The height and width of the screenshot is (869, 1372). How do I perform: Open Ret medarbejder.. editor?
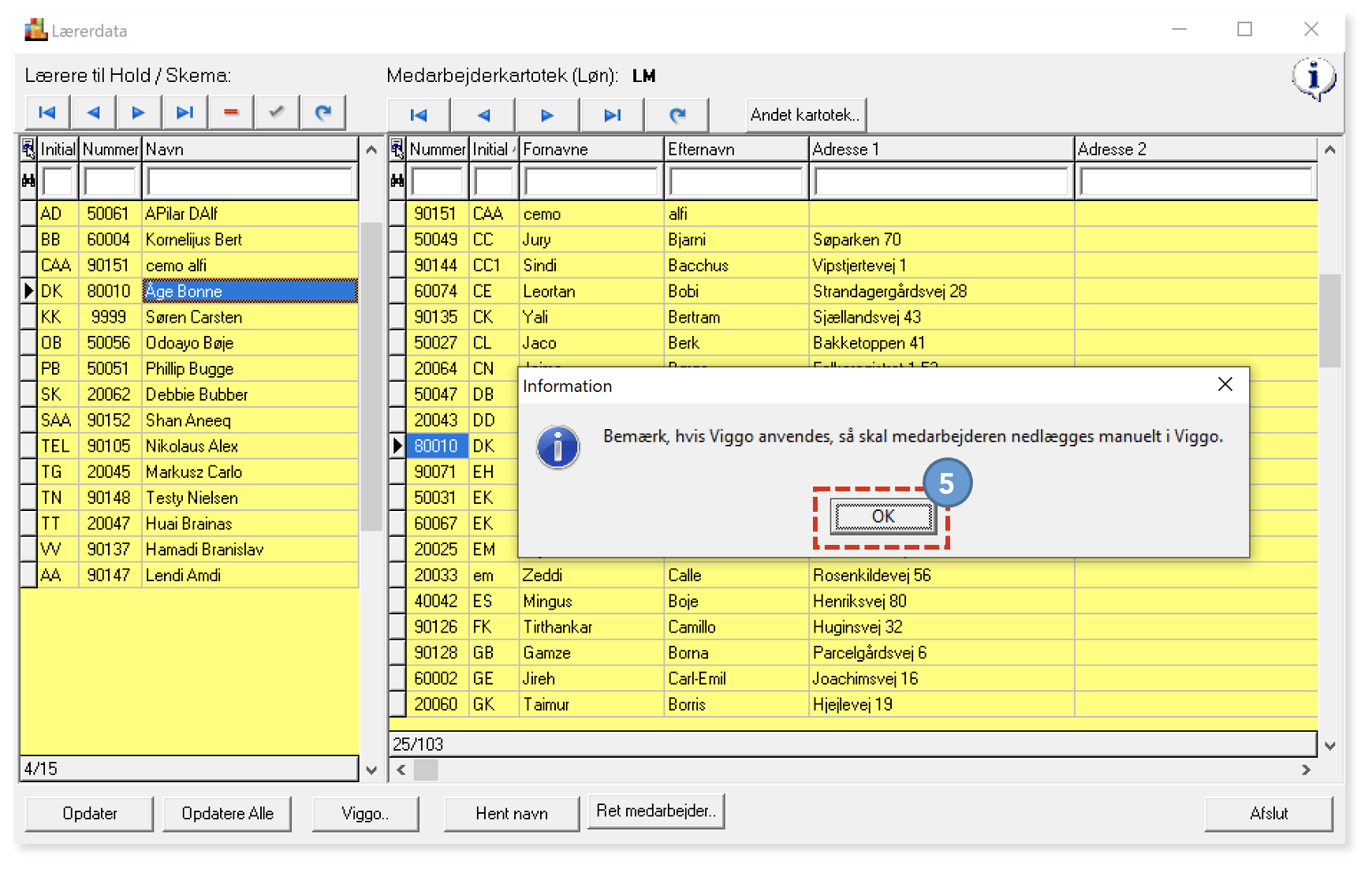656,811
